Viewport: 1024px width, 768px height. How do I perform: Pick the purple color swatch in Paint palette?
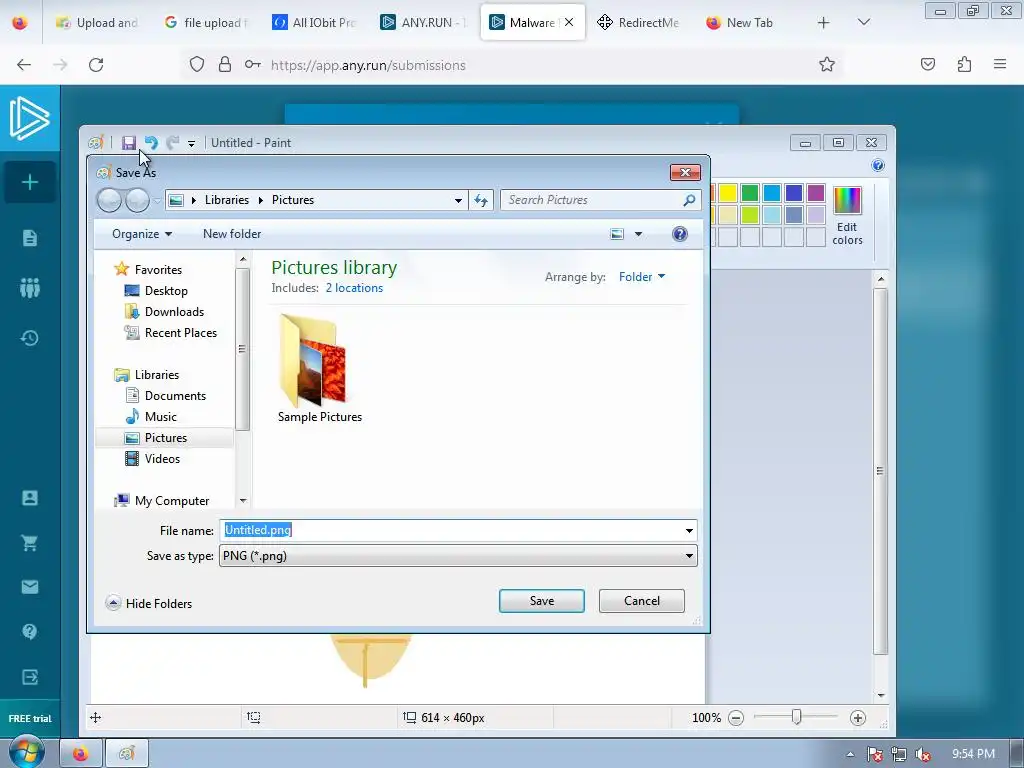[816, 193]
